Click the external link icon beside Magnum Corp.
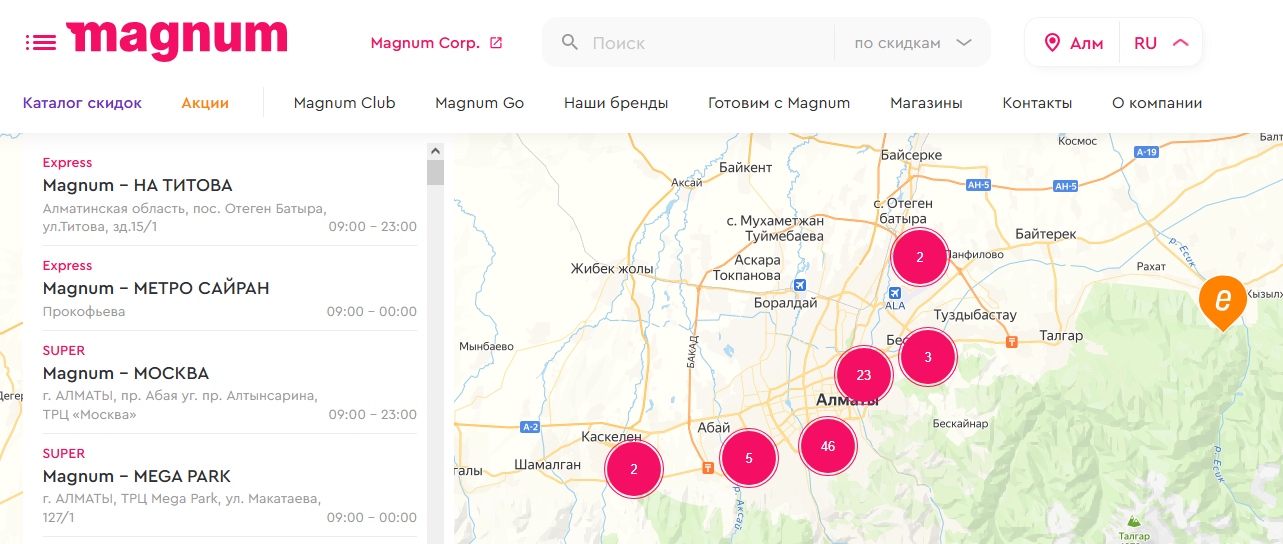The height and width of the screenshot is (544, 1283). (x=496, y=43)
